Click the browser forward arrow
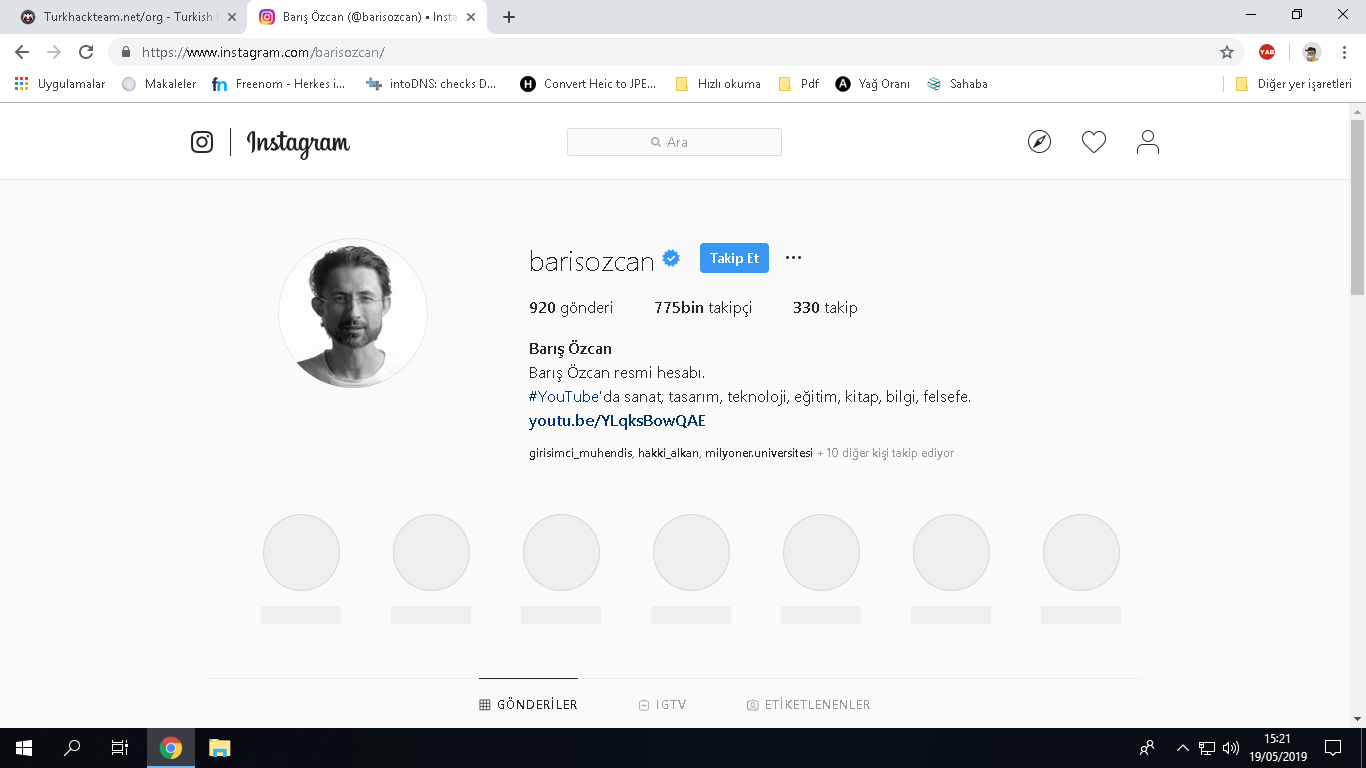The image size is (1366, 768). click(x=54, y=52)
